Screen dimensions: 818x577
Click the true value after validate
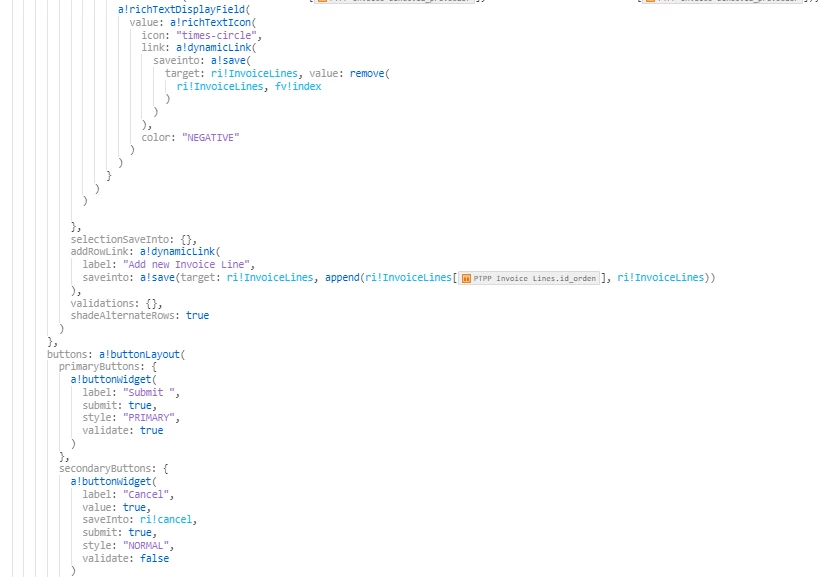click(151, 430)
